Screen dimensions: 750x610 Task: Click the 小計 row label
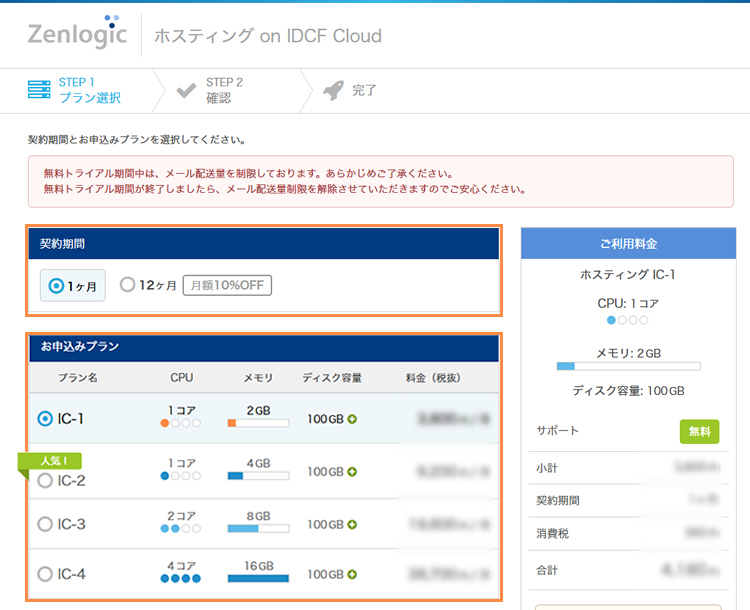coord(547,468)
